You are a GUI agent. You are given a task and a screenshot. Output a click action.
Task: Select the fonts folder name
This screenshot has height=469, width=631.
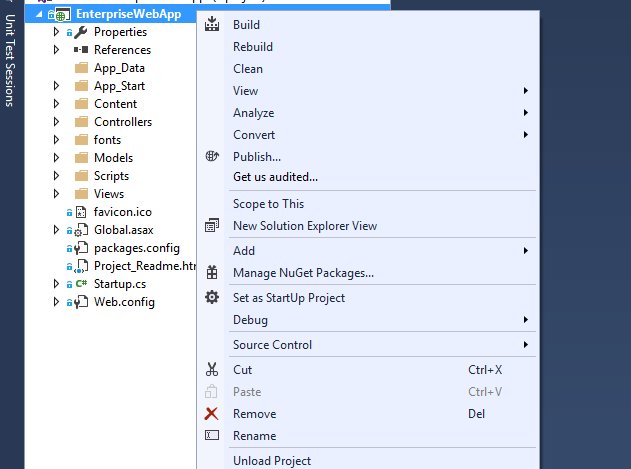[x=107, y=140]
